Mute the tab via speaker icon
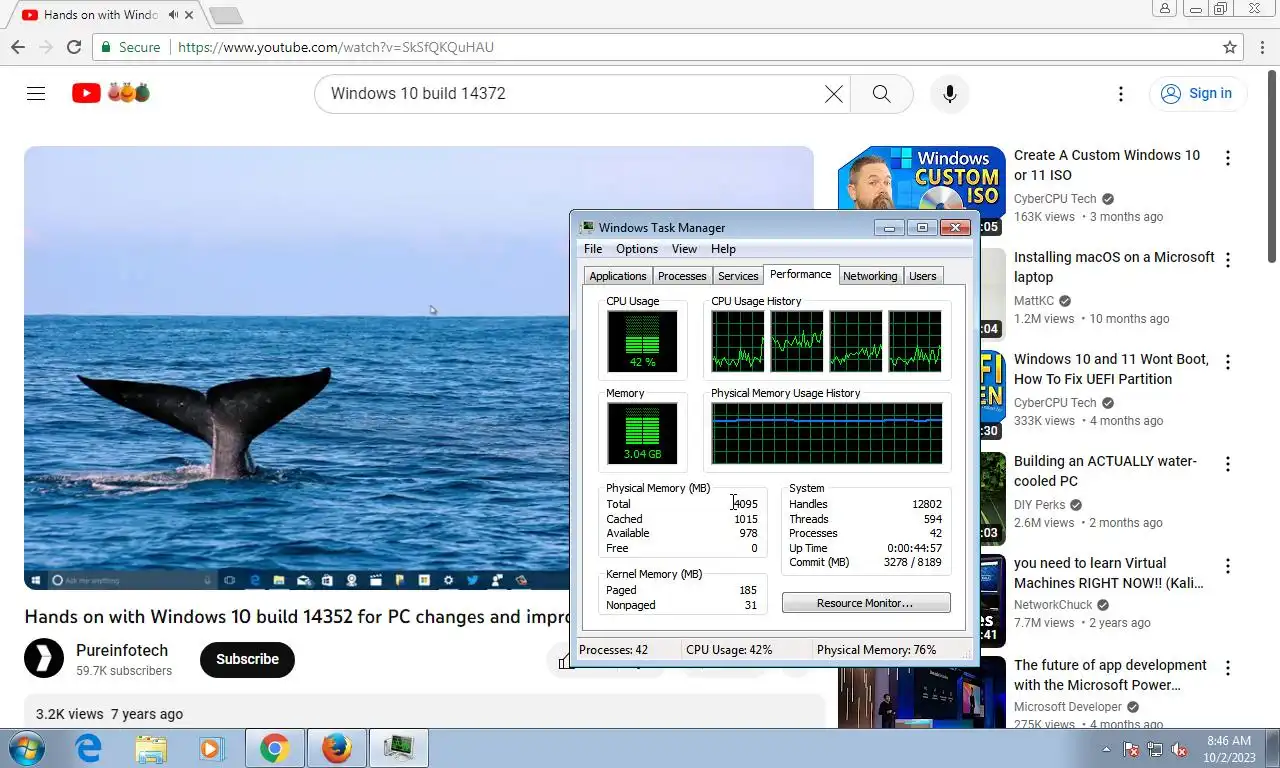This screenshot has height=768, width=1280. pos(173,15)
